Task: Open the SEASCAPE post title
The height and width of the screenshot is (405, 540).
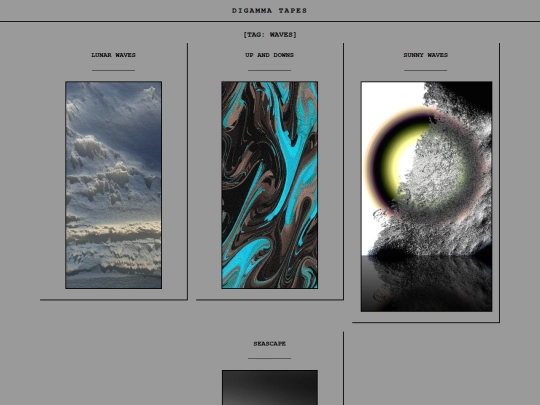Action: tap(270, 344)
